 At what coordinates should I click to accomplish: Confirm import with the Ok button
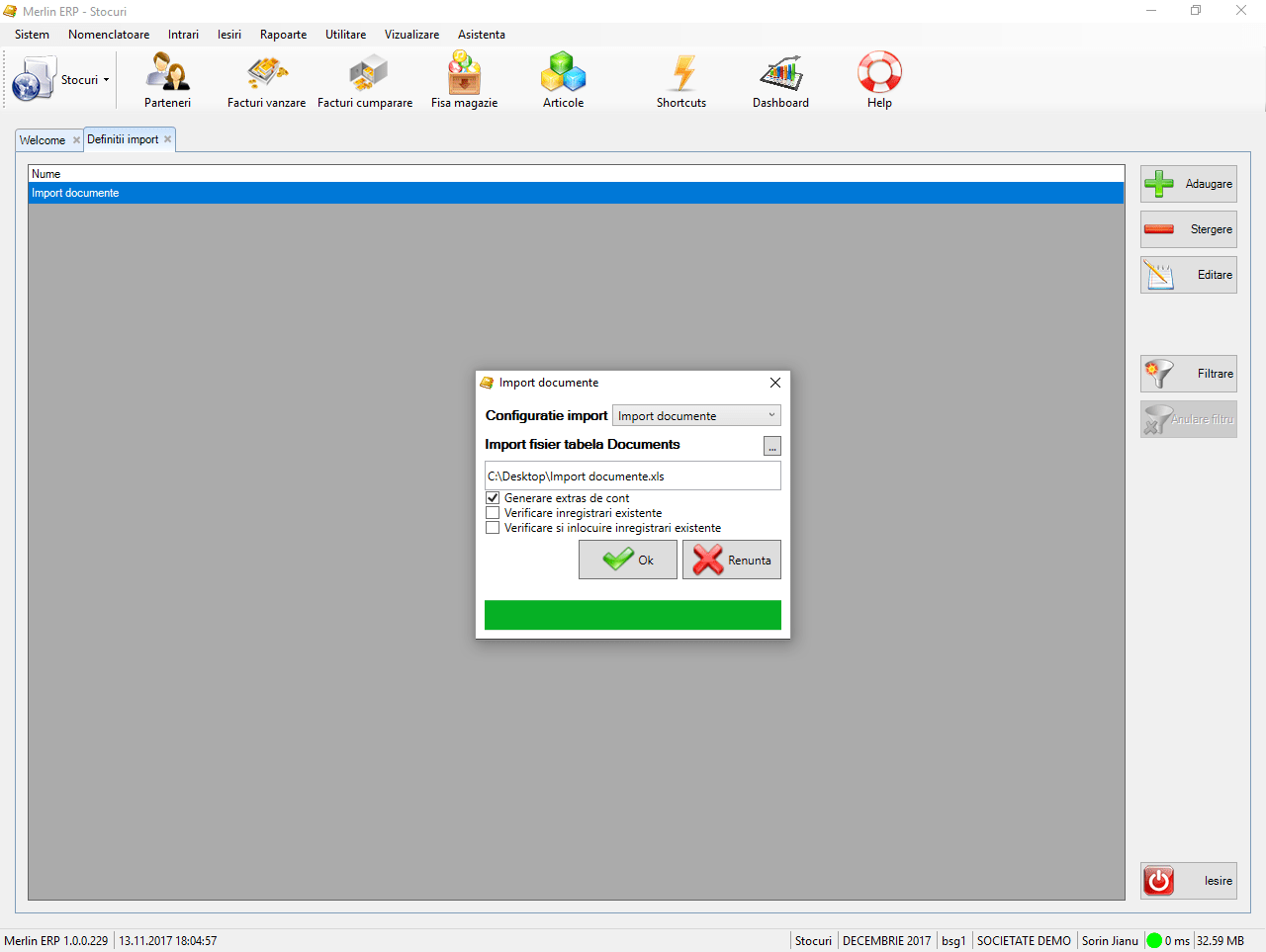tap(628, 560)
